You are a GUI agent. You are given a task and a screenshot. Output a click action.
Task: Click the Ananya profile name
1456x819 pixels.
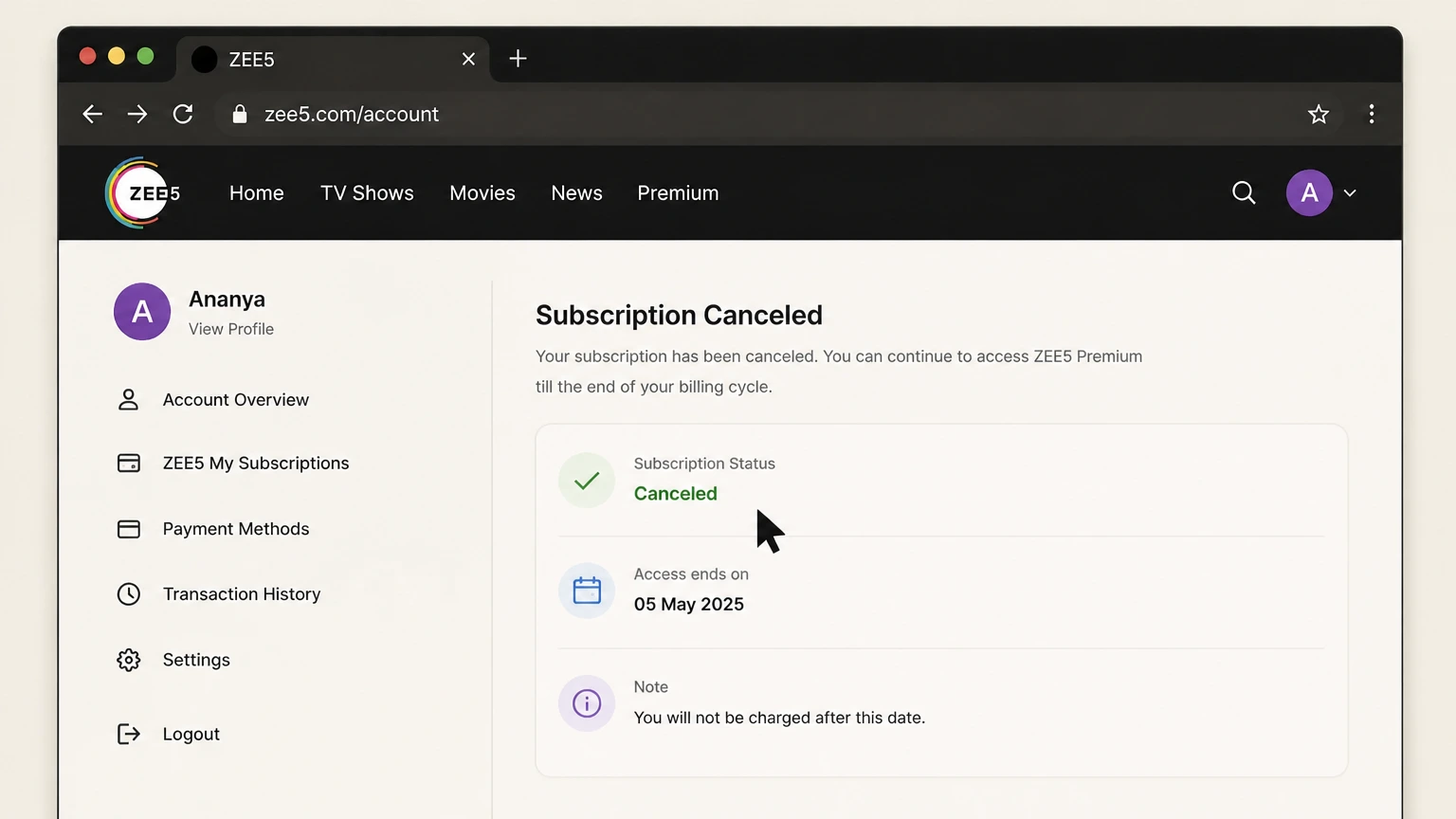[227, 299]
